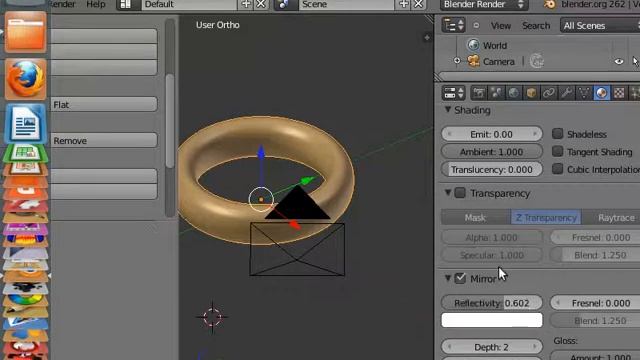Toggle Camera selectability arrow in outliner

636,61
